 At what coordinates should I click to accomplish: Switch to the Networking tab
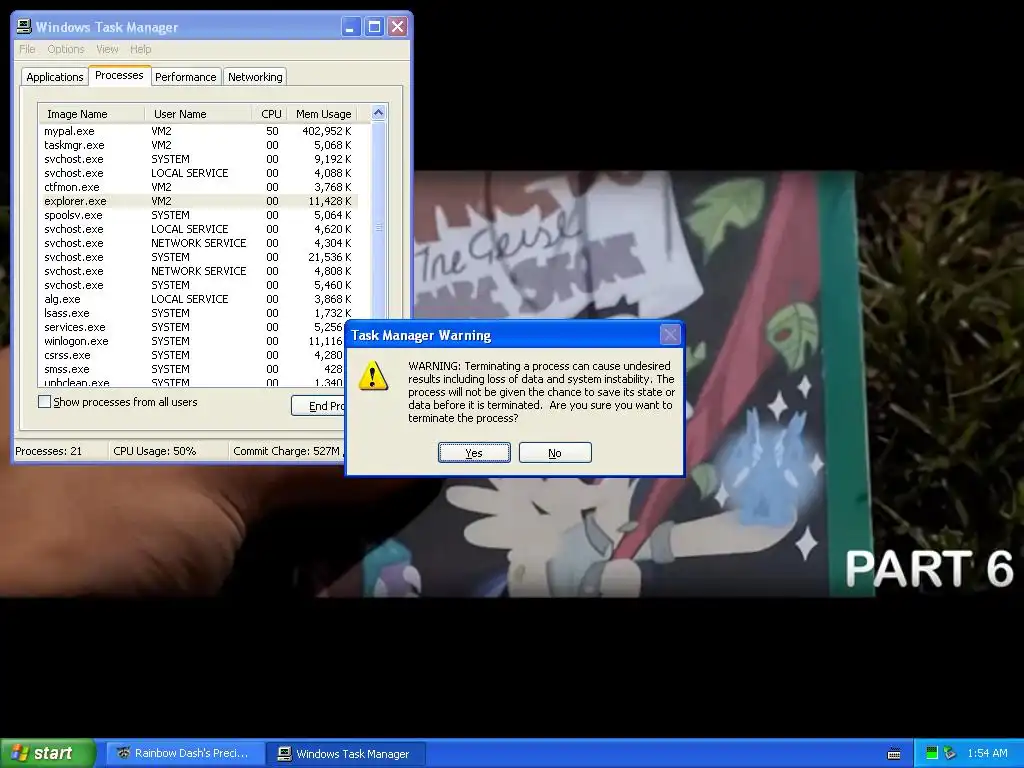coord(255,77)
